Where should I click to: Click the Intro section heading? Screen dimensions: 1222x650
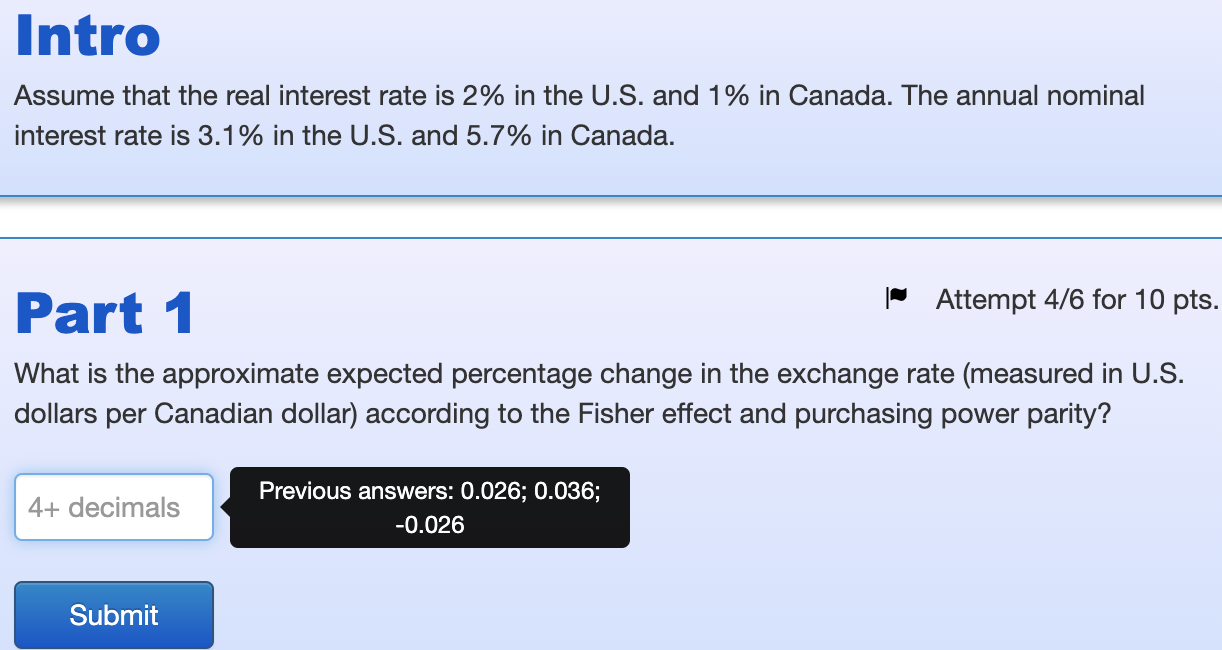click(x=87, y=35)
